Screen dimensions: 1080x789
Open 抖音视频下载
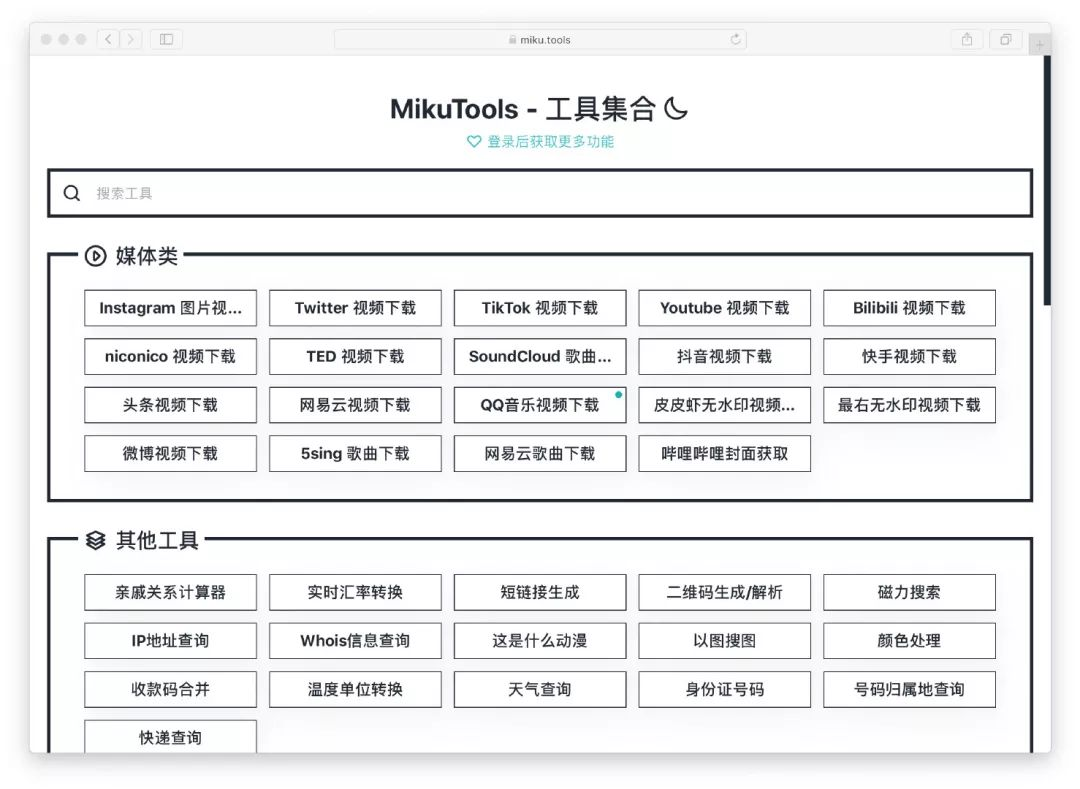tap(724, 357)
